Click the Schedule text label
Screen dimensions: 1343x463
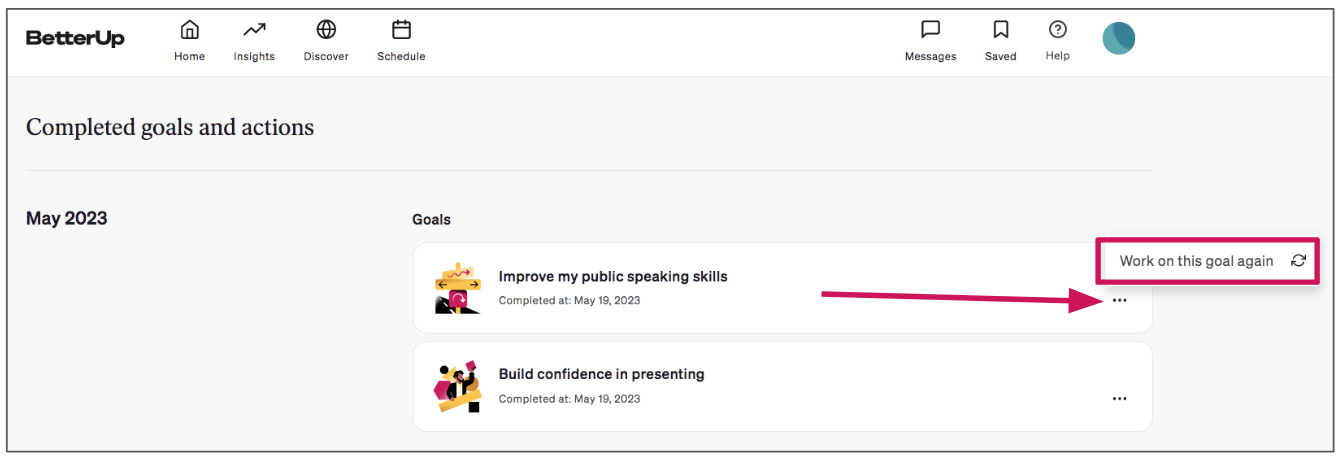(x=401, y=56)
